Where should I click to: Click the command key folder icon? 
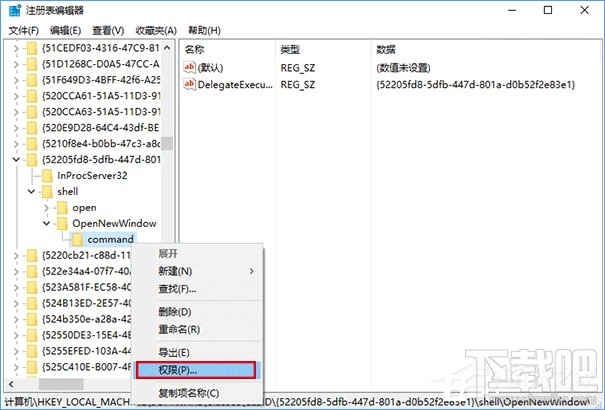77,240
